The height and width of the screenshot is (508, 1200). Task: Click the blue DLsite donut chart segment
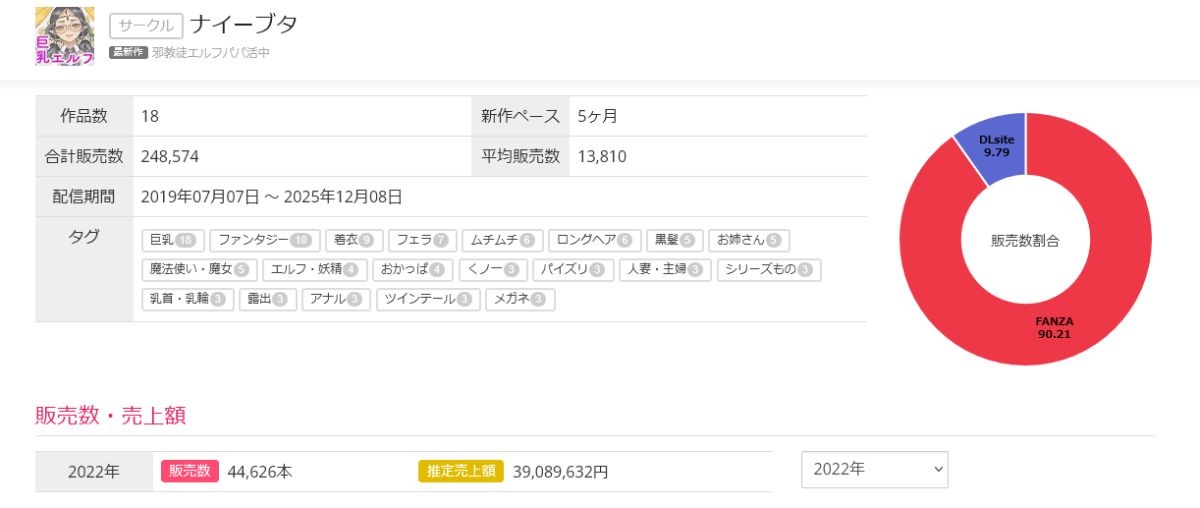pos(994,148)
